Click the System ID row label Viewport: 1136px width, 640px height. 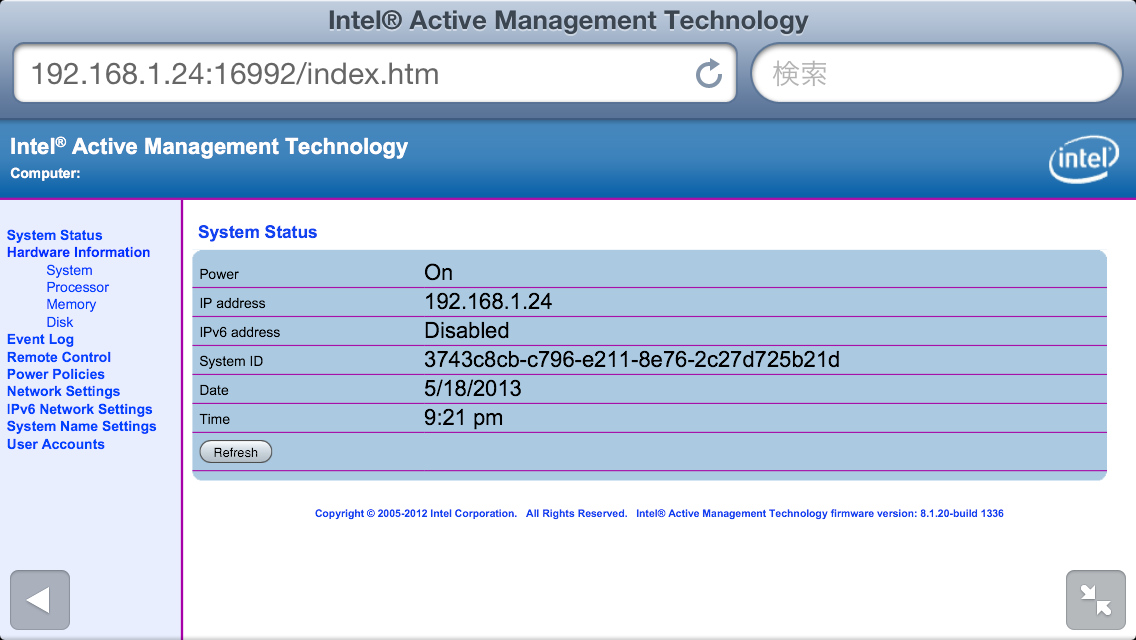(231, 361)
